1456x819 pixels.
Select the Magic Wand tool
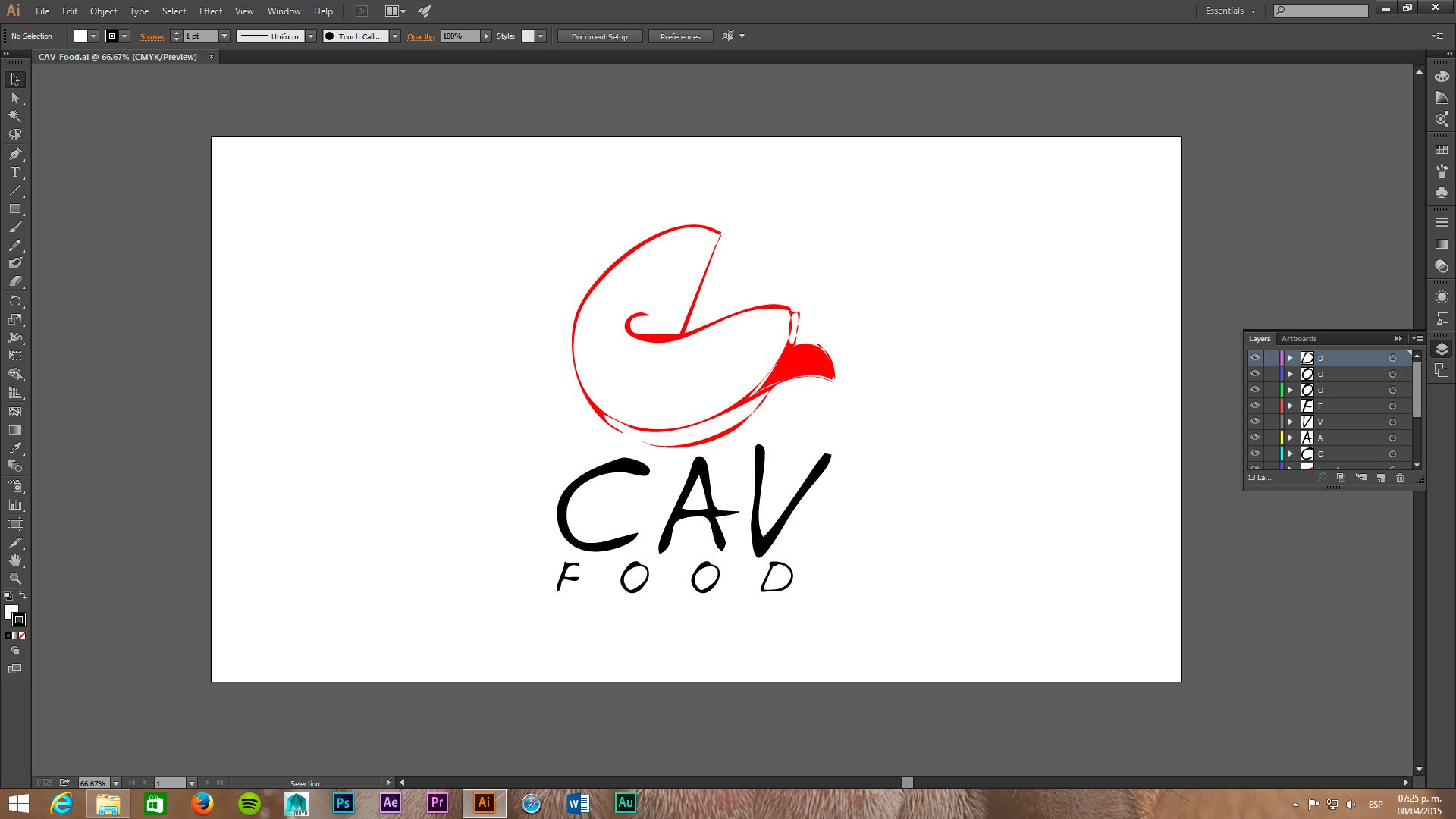tap(14, 116)
